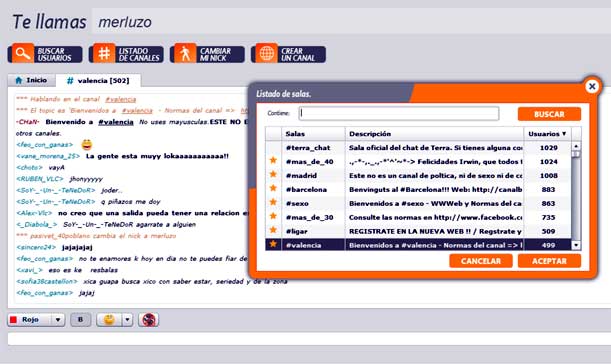Image resolution: width=611 pixels, height=364 pixels.
Task: Select the #ligar room name
Action: pos(297,231)
